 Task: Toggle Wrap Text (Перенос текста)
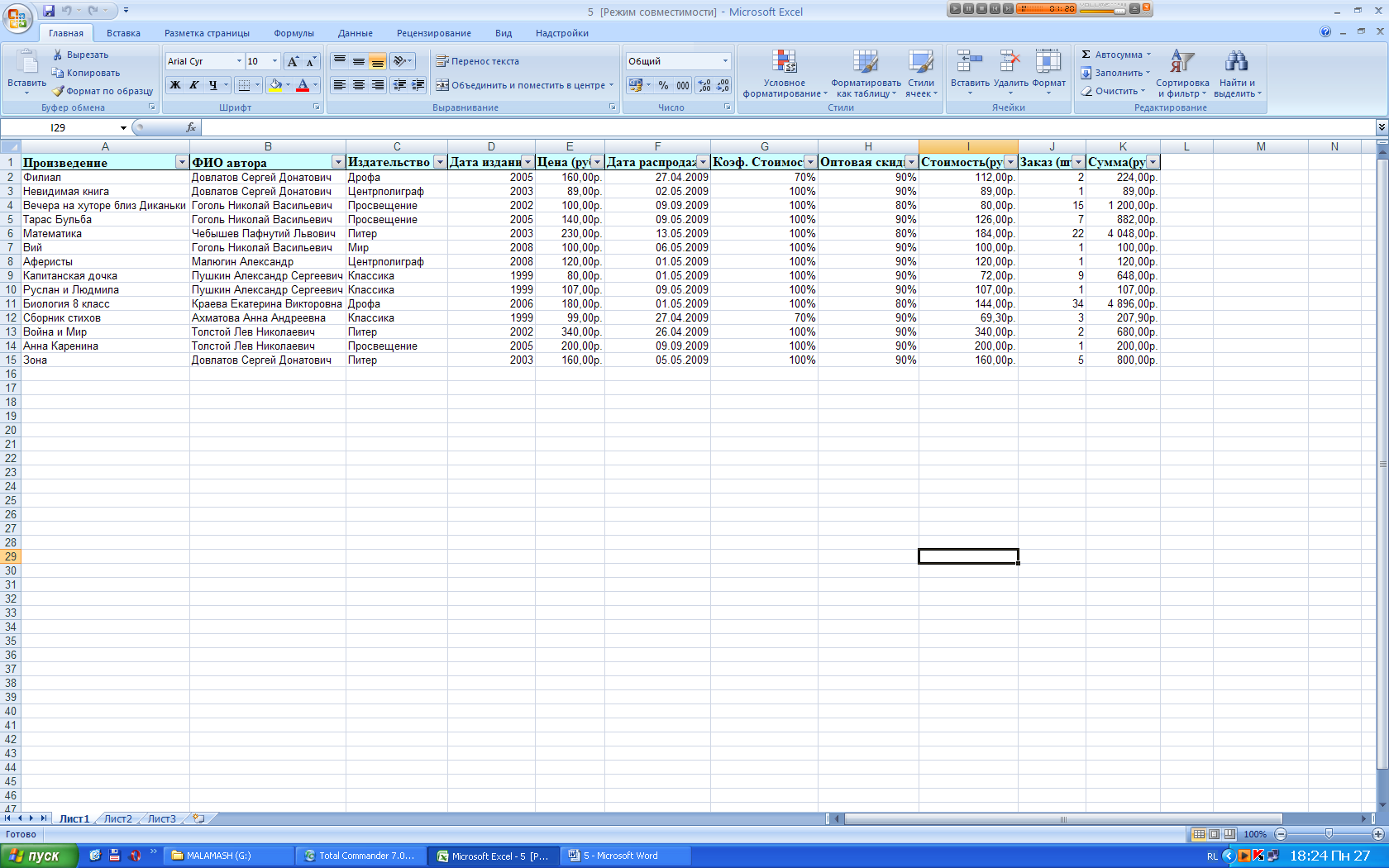(477, 61)
